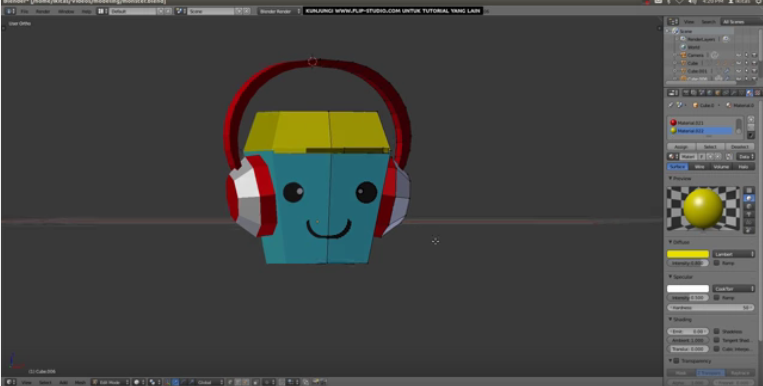Image resolution: width=763 pixels, height=386 pixels.
Task: Click the Assign button
Action: 681,147
